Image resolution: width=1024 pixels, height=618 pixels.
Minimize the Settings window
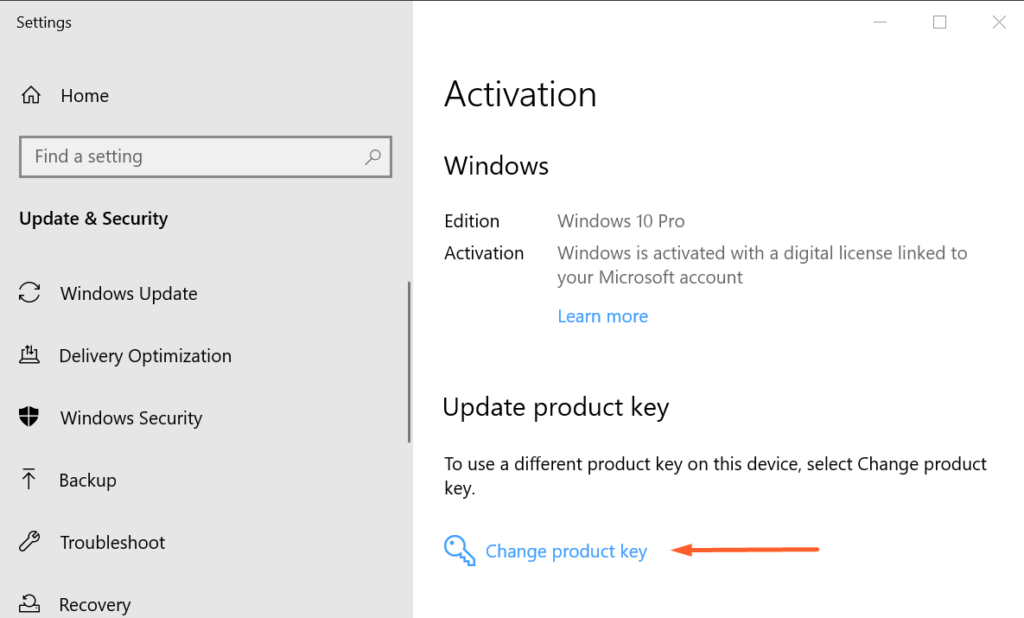[880, 22]
